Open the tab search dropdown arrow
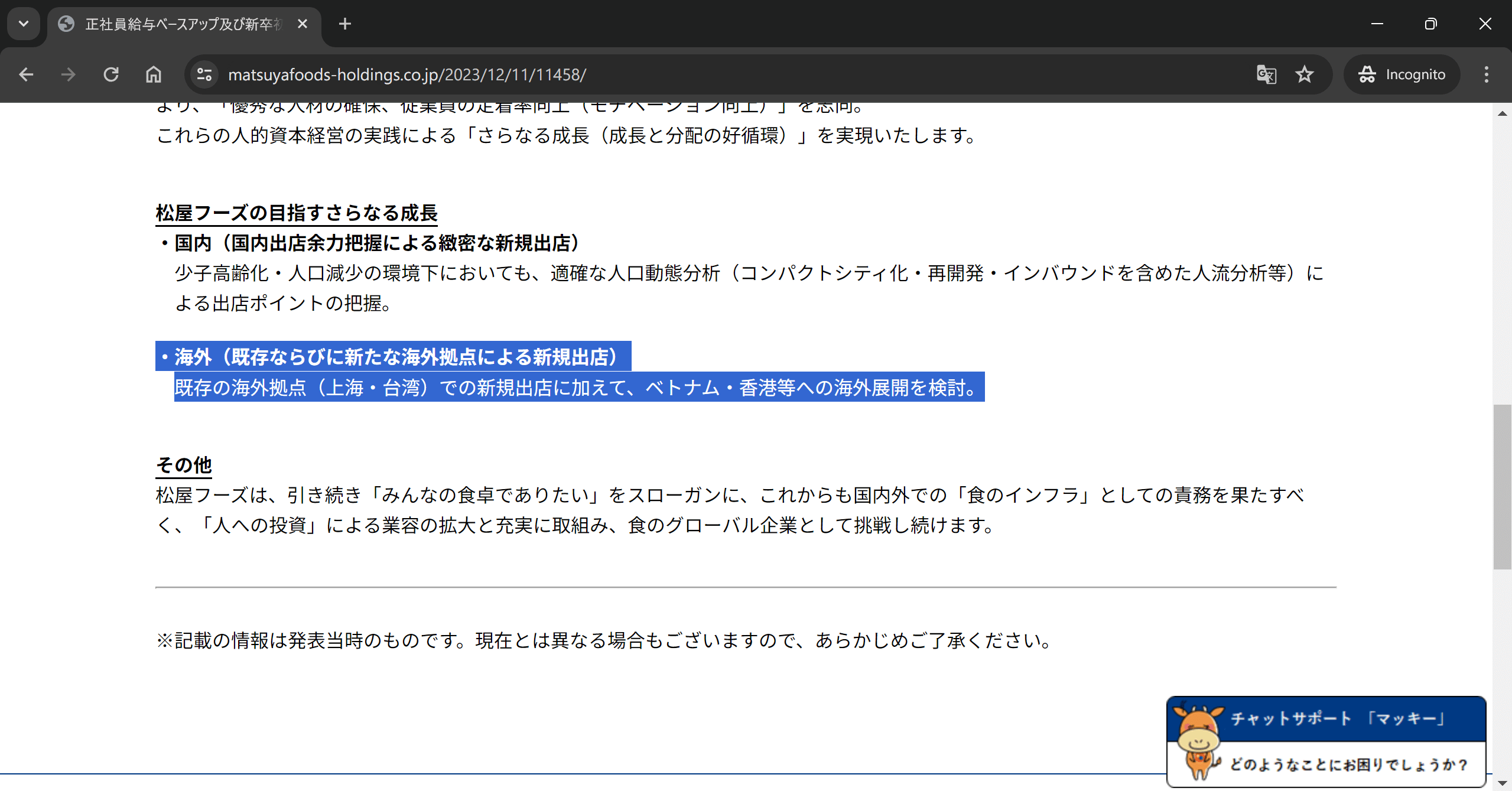 click(24, 24)
